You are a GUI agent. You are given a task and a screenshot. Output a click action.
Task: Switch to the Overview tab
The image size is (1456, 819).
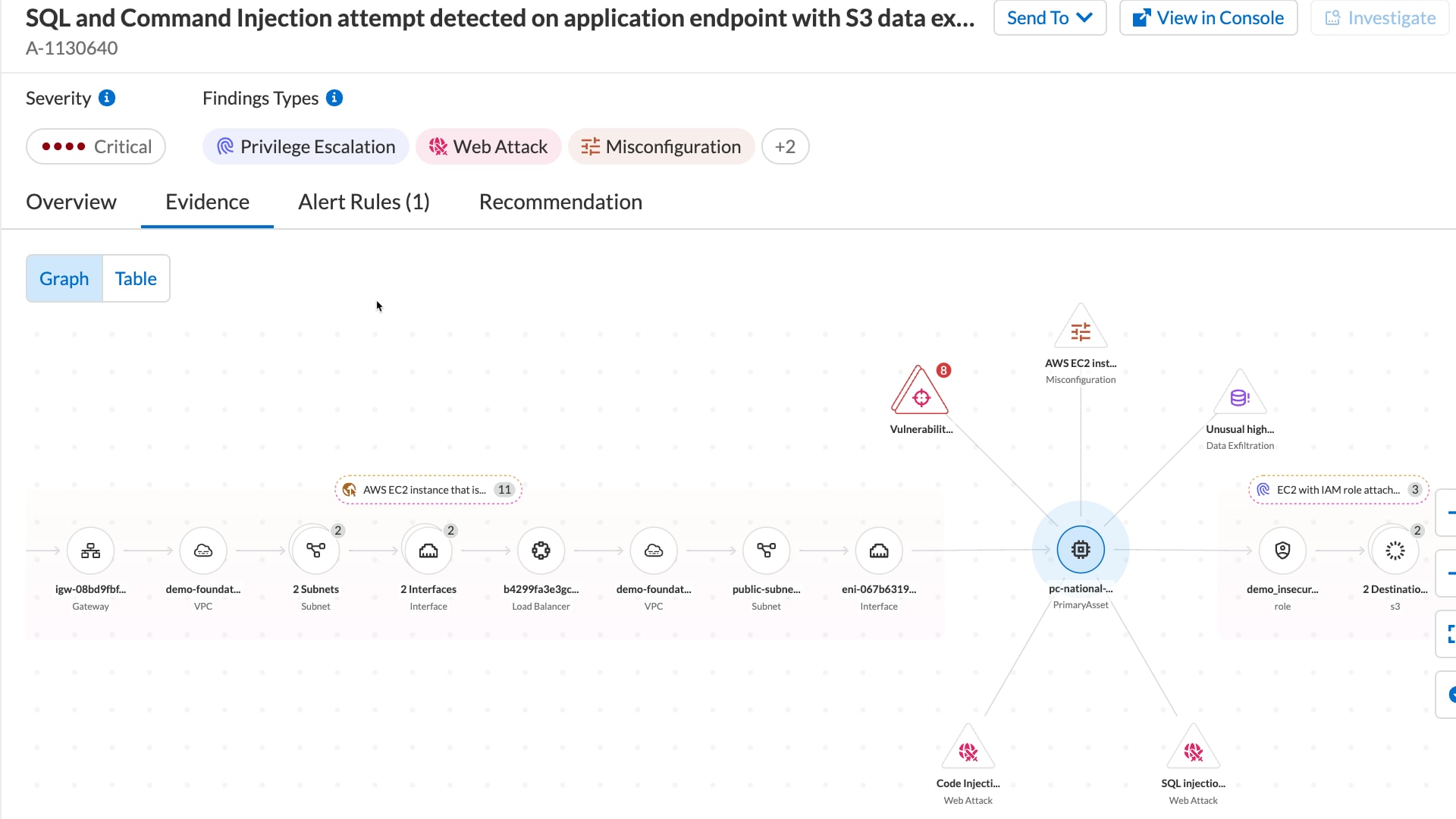click(71, 202)
